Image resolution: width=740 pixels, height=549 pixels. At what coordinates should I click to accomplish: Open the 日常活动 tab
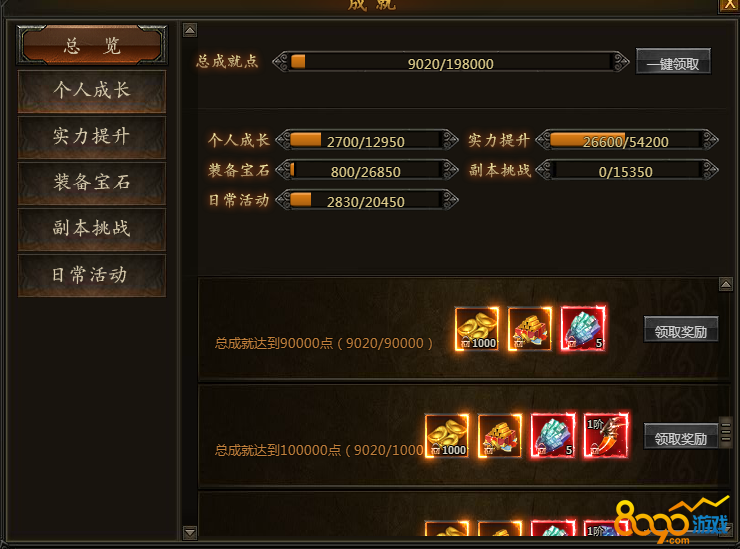tap(92, 275)
